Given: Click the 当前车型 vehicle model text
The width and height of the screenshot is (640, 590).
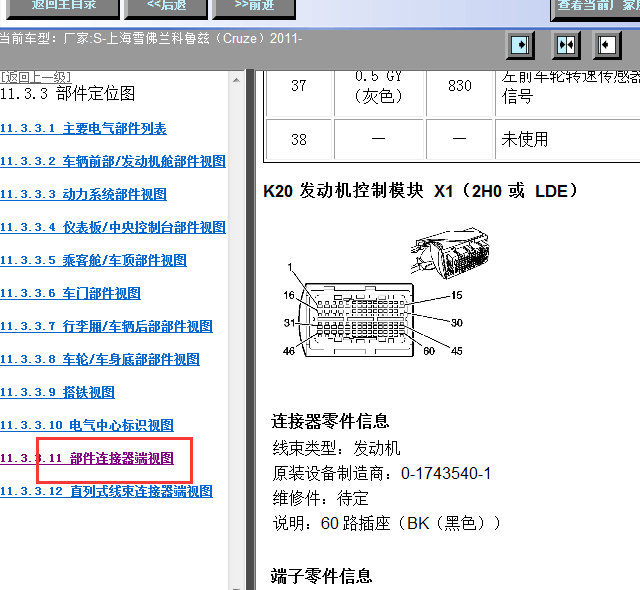Looking at the screenshot, I should [x=151, y=38].
